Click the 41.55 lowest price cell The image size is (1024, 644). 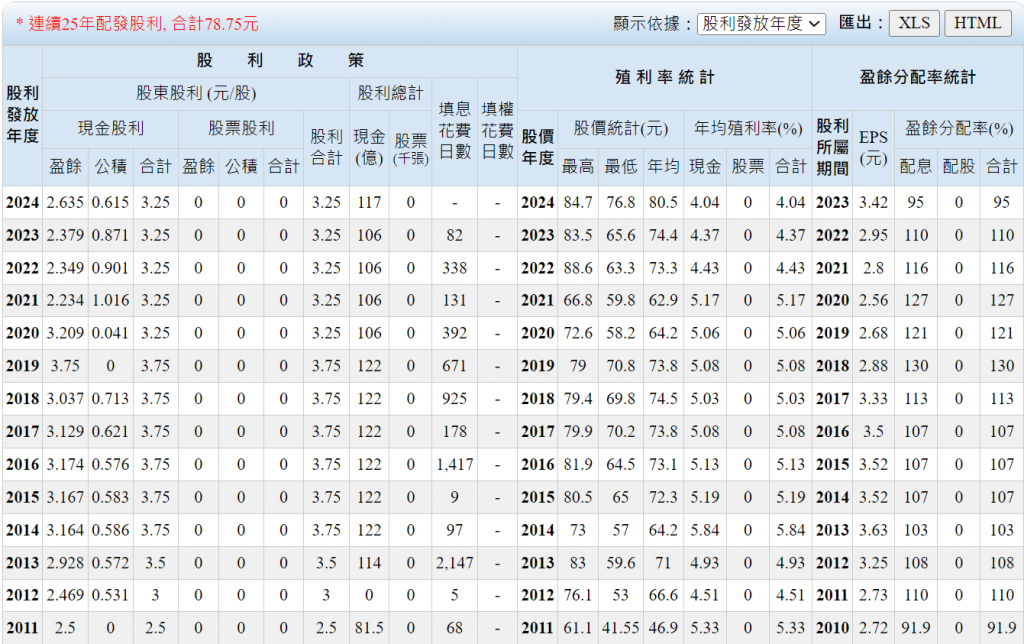tap(620, 628)
